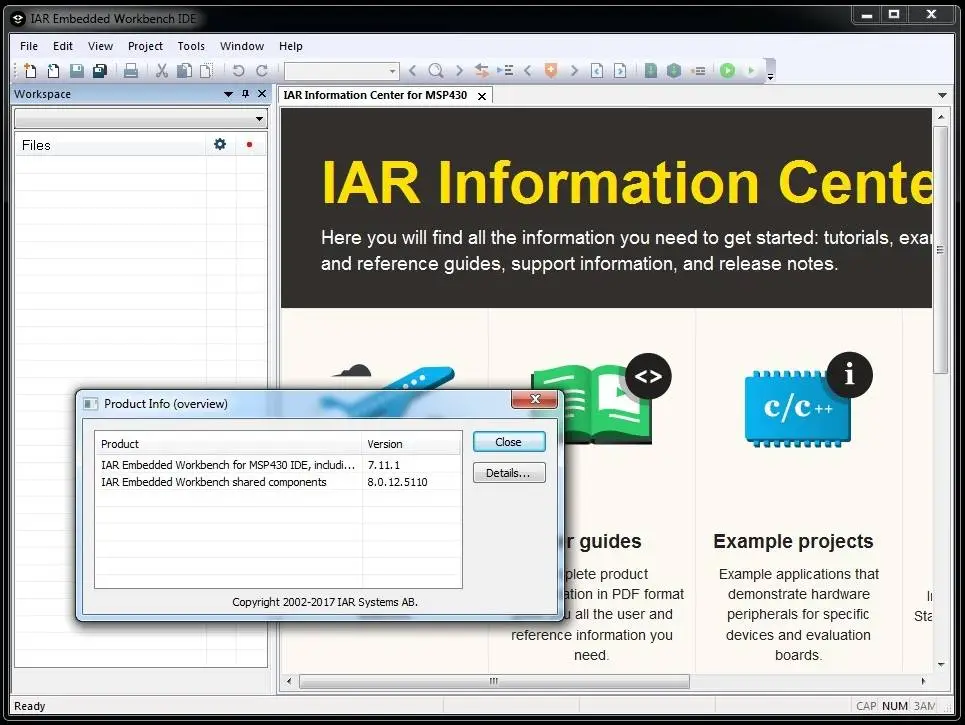Click the Version column header
The height and width of the screenshot is (725, 965).
tap(412, 444)
